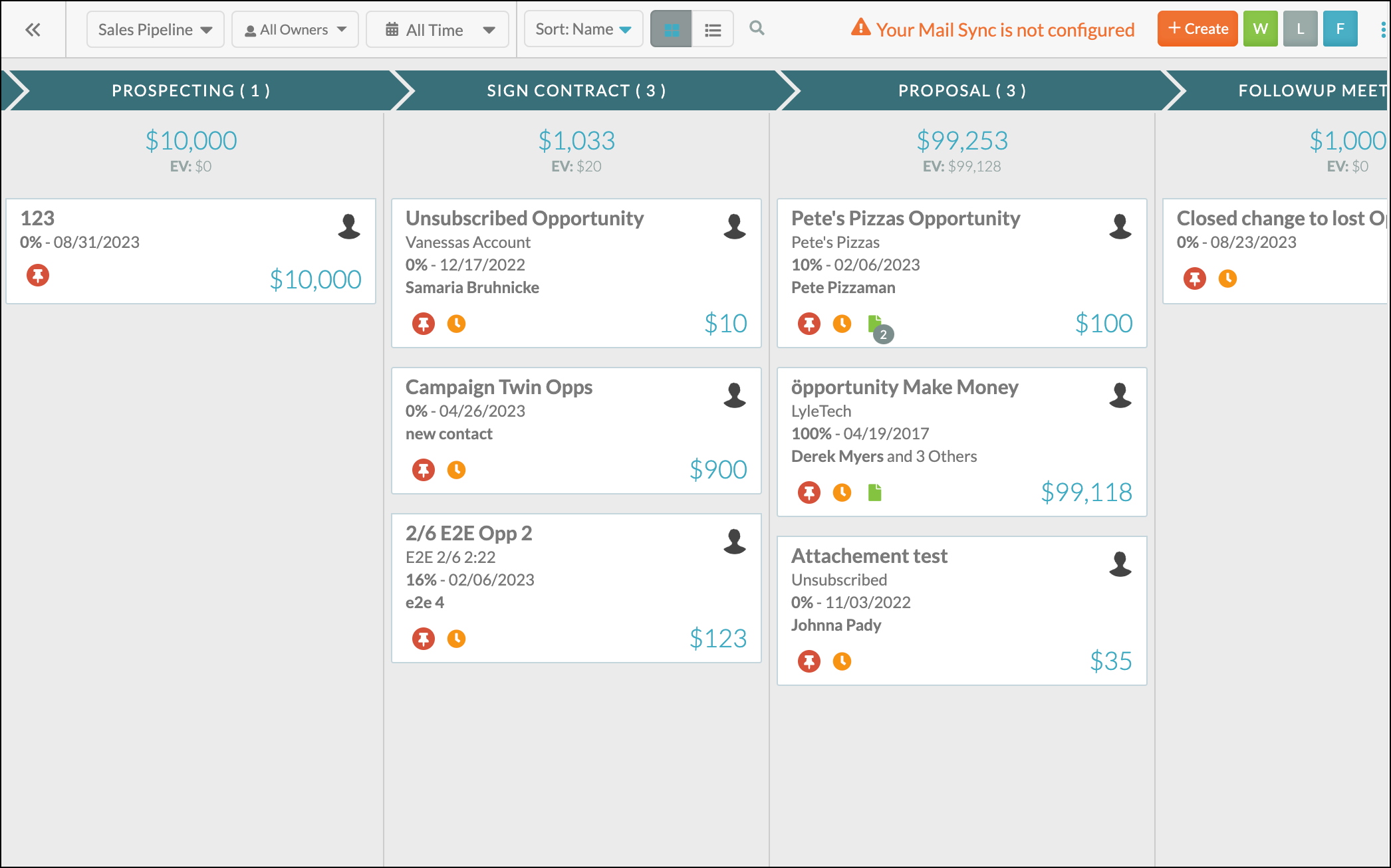This screenshot has width=1391, height=868.
Task: Open the Attachement test card title
Action: [869, 556]
